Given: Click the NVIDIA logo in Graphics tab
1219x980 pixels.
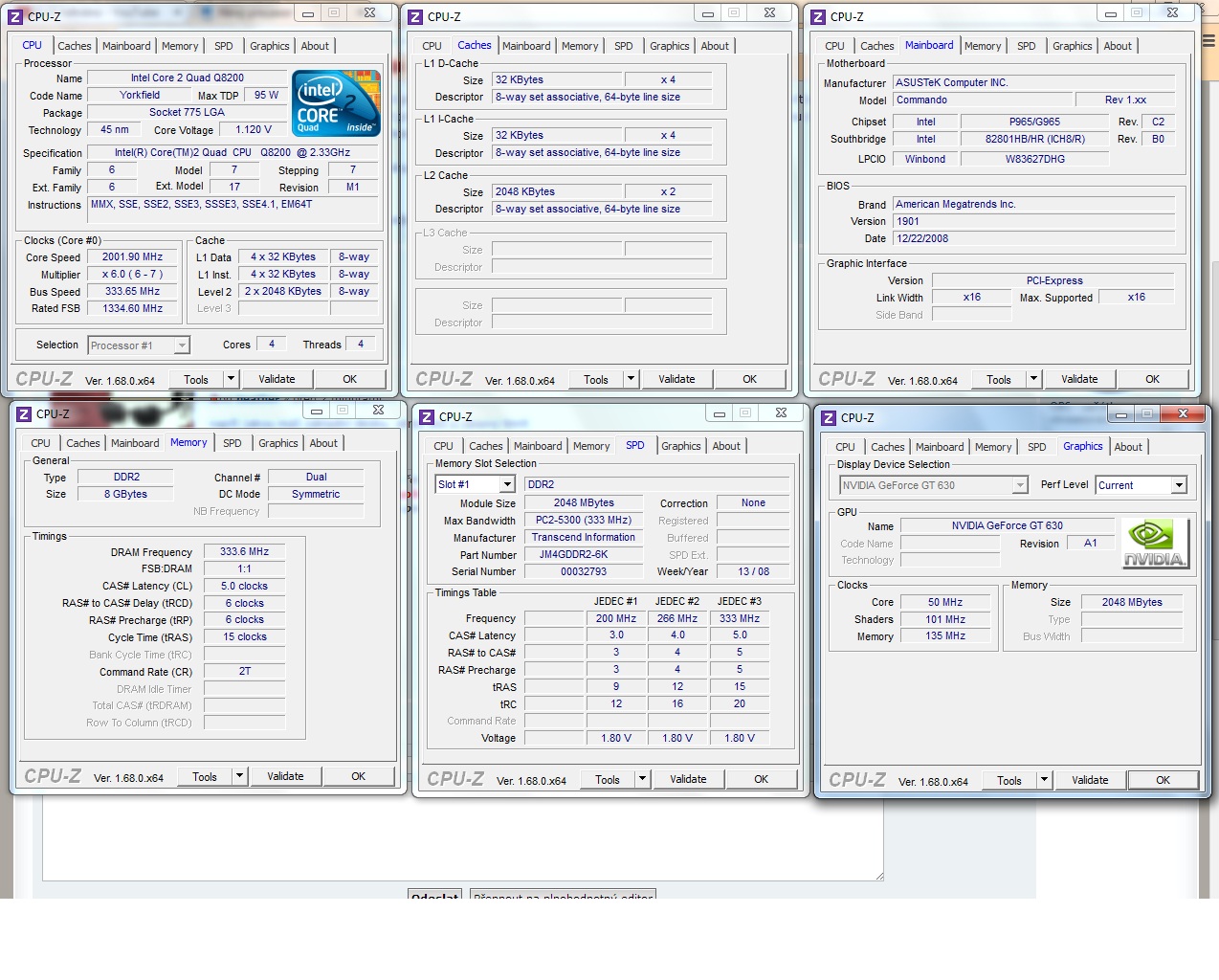Looking at the screenshot, I should (1154, 544).
